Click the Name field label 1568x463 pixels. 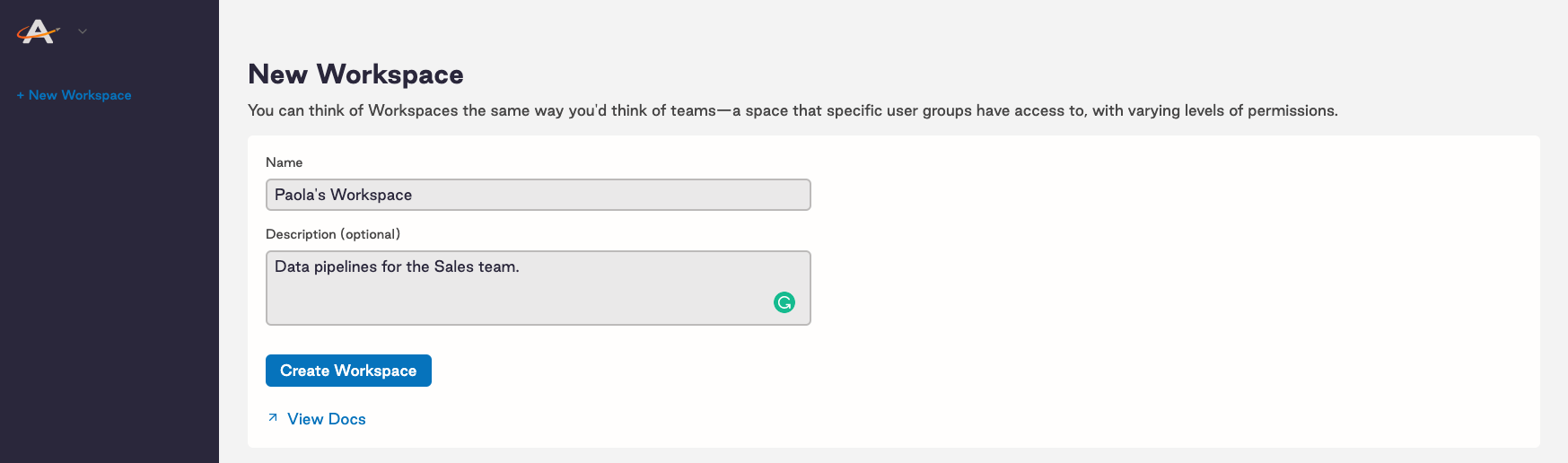point(284,162)
